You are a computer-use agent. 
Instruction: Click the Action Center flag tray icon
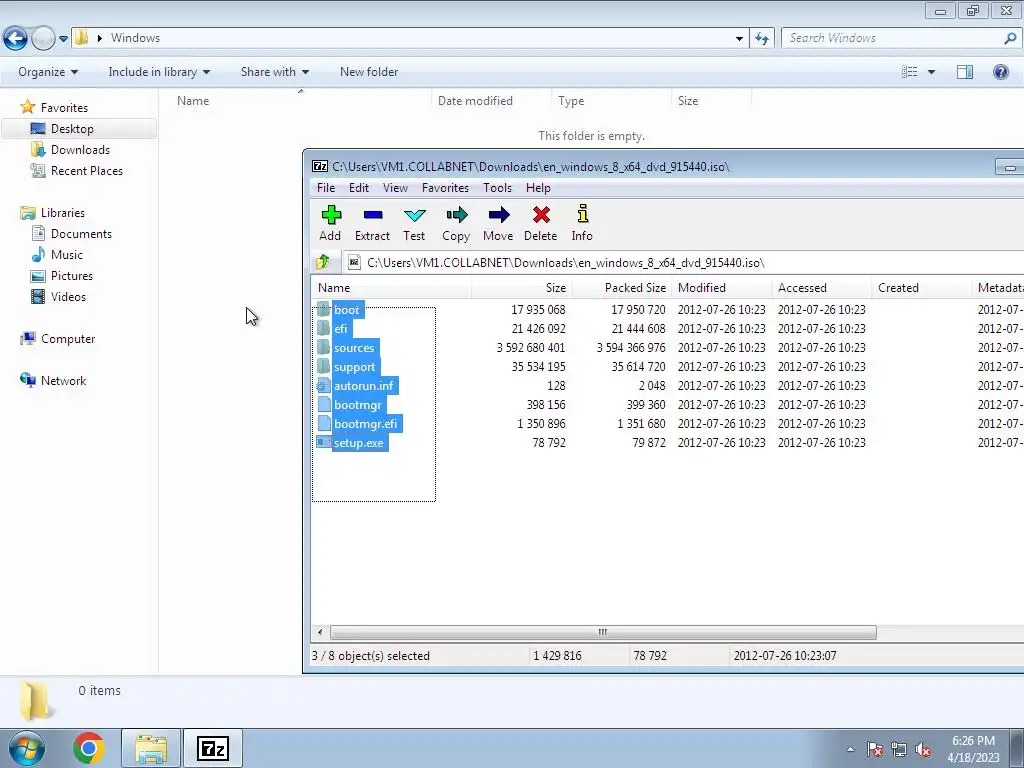(875, 750)
